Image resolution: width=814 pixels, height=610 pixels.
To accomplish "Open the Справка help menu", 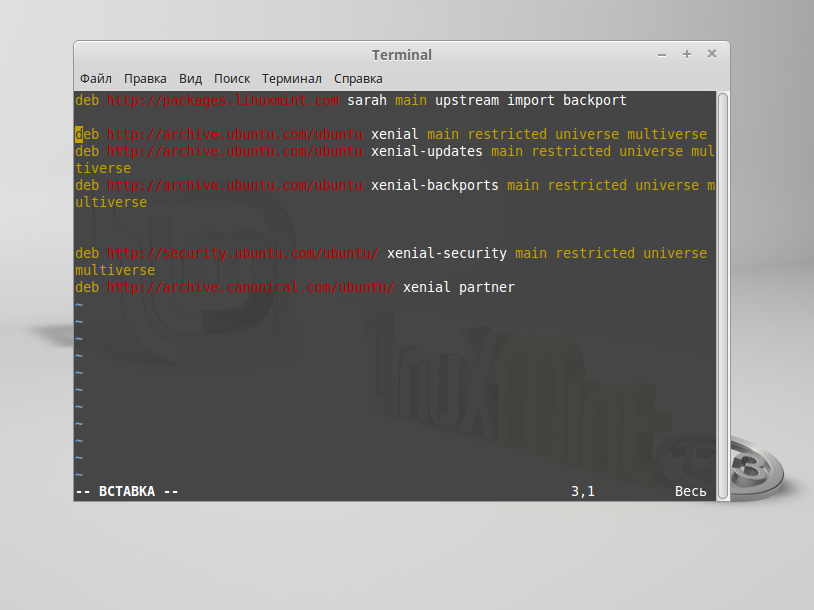I will [x=358, y=78].
